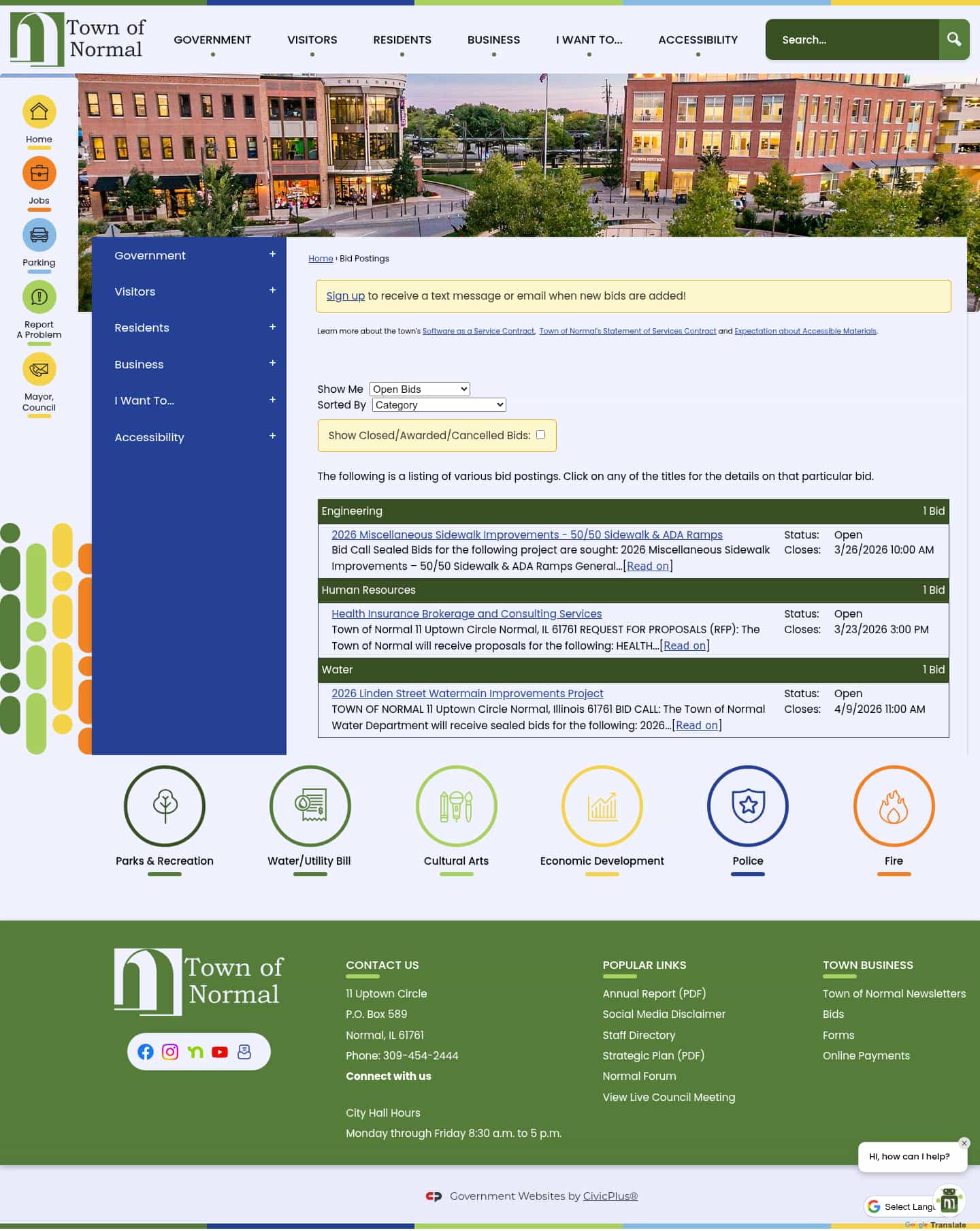
Task: Expand Visitors in side menu
Action: 272,290
